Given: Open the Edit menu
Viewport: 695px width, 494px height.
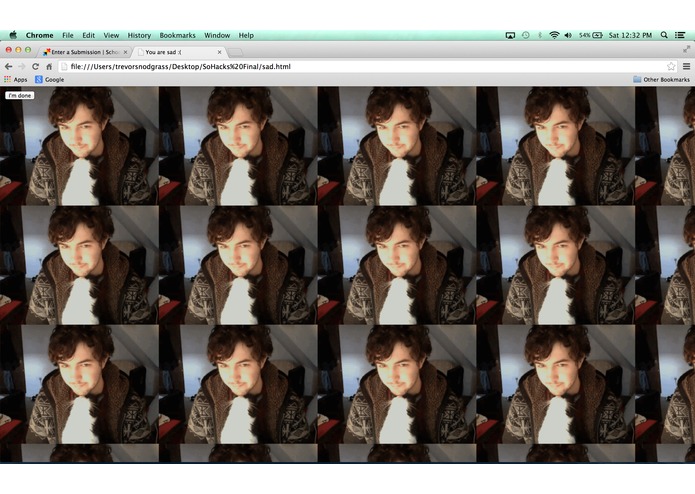Looking at the screenshot, I should point(89,35).
